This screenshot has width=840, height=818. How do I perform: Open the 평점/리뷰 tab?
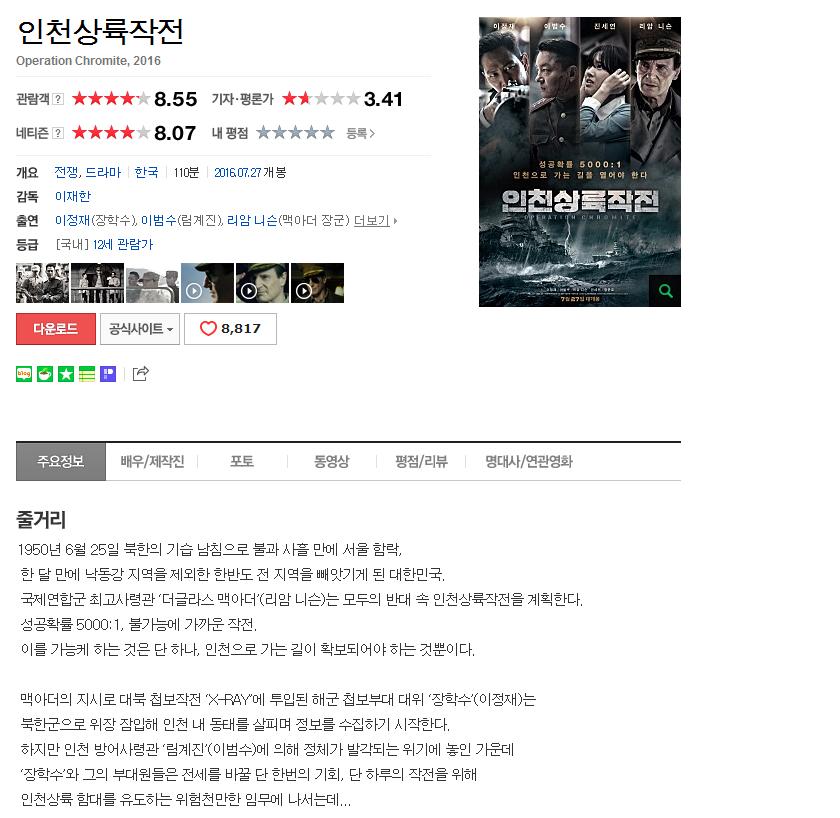pos(421,461)
